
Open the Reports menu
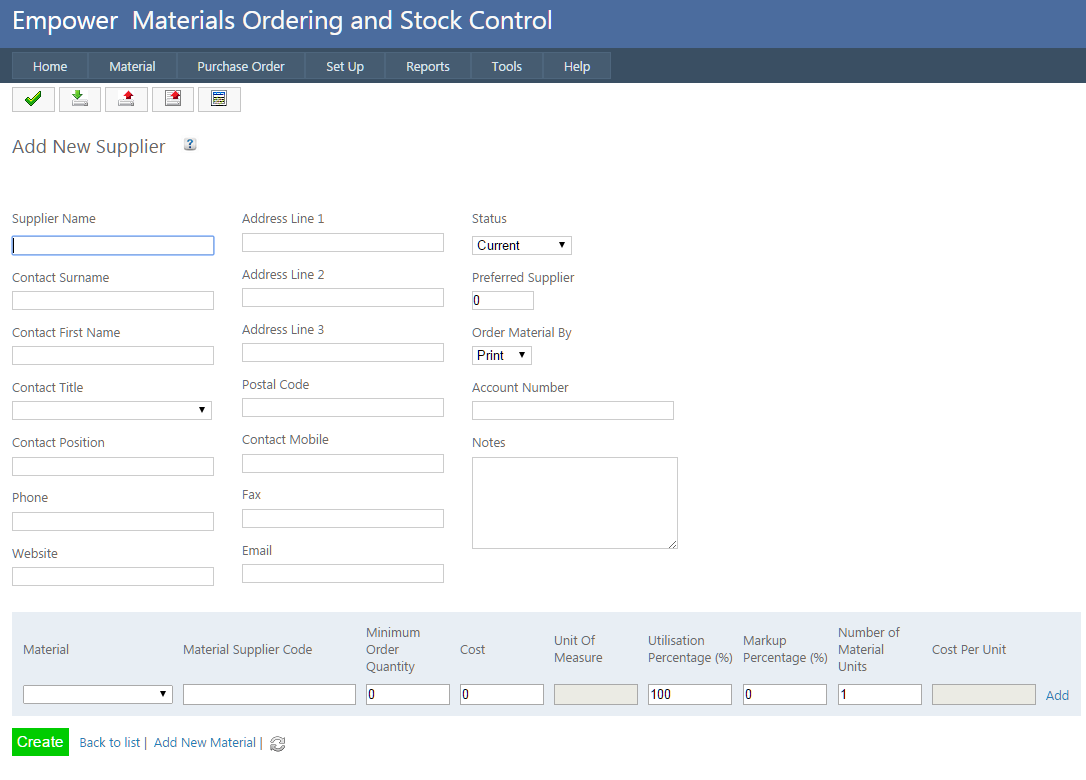(427, 66)
